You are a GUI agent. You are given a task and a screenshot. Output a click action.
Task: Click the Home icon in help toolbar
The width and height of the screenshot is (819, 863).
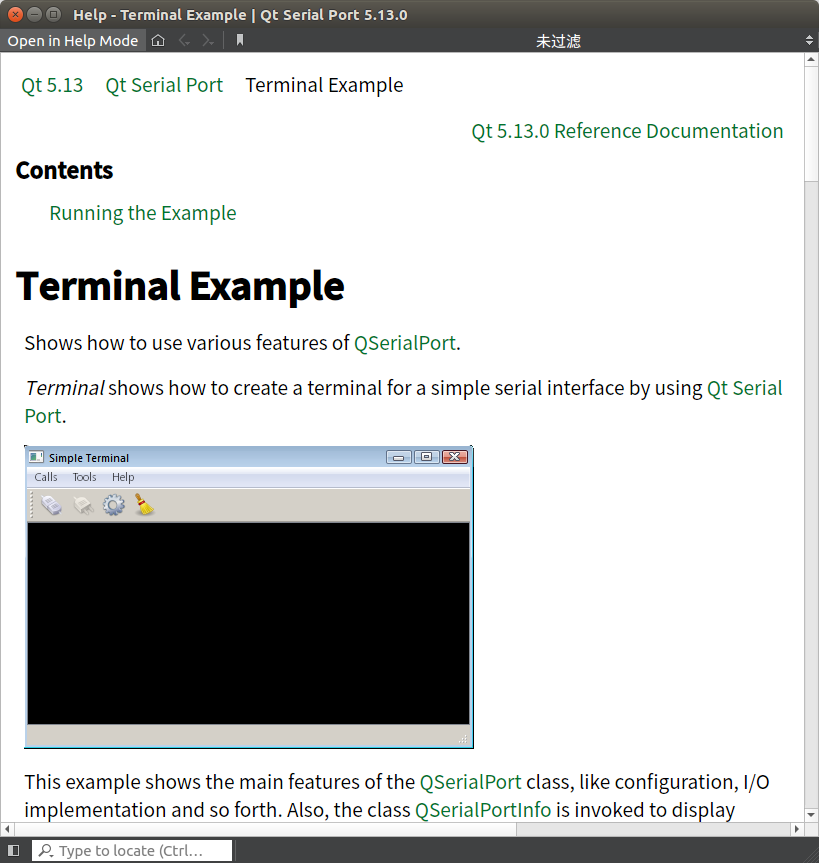point(158,40)
